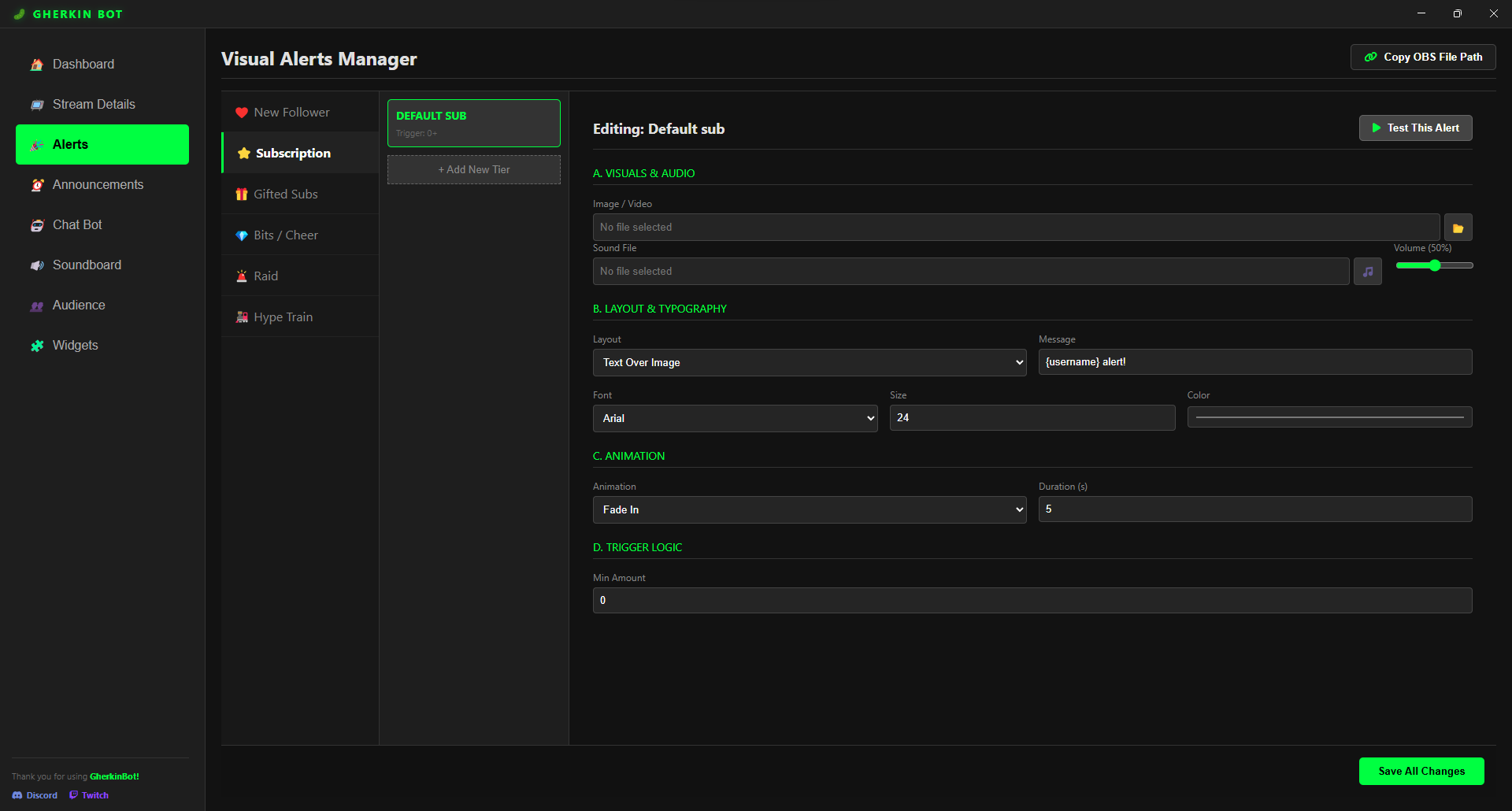
Task: Select the Alerts sidebar icon
Action: [37, 144]
